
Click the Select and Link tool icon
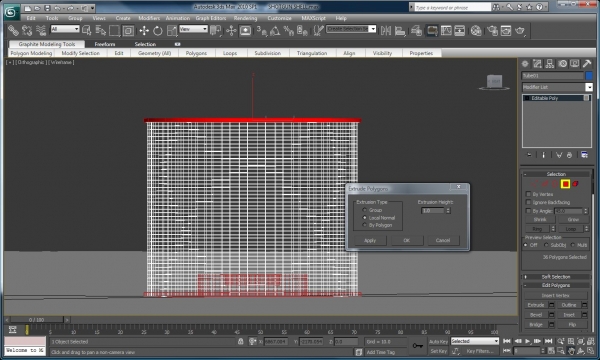coord(13,30)
